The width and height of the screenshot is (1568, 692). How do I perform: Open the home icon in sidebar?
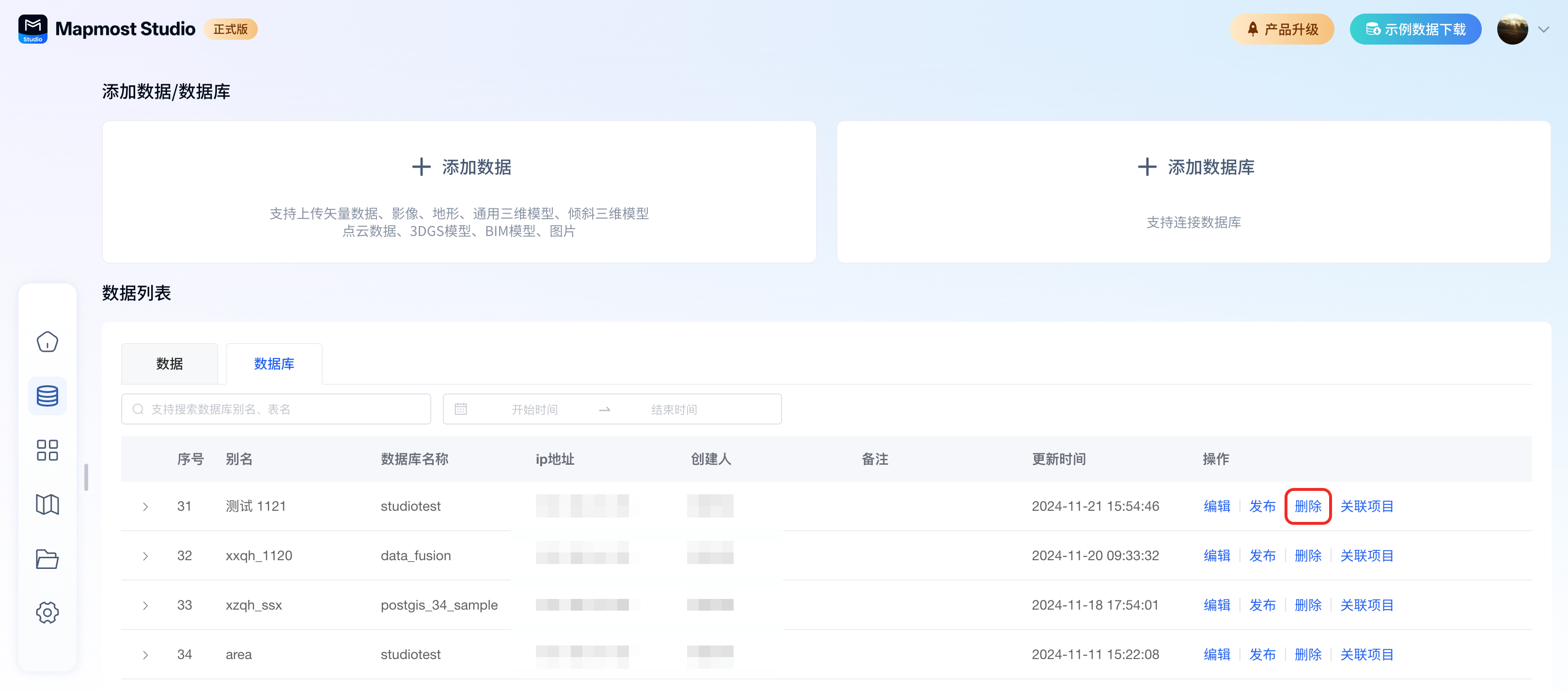click(47, 342)
